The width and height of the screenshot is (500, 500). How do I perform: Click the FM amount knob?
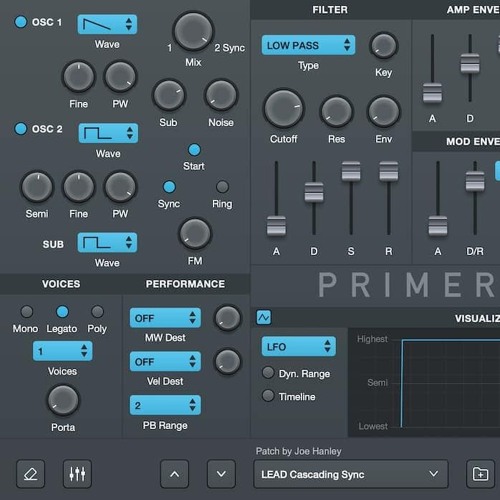pyautogui.click(x=195, y=234)
